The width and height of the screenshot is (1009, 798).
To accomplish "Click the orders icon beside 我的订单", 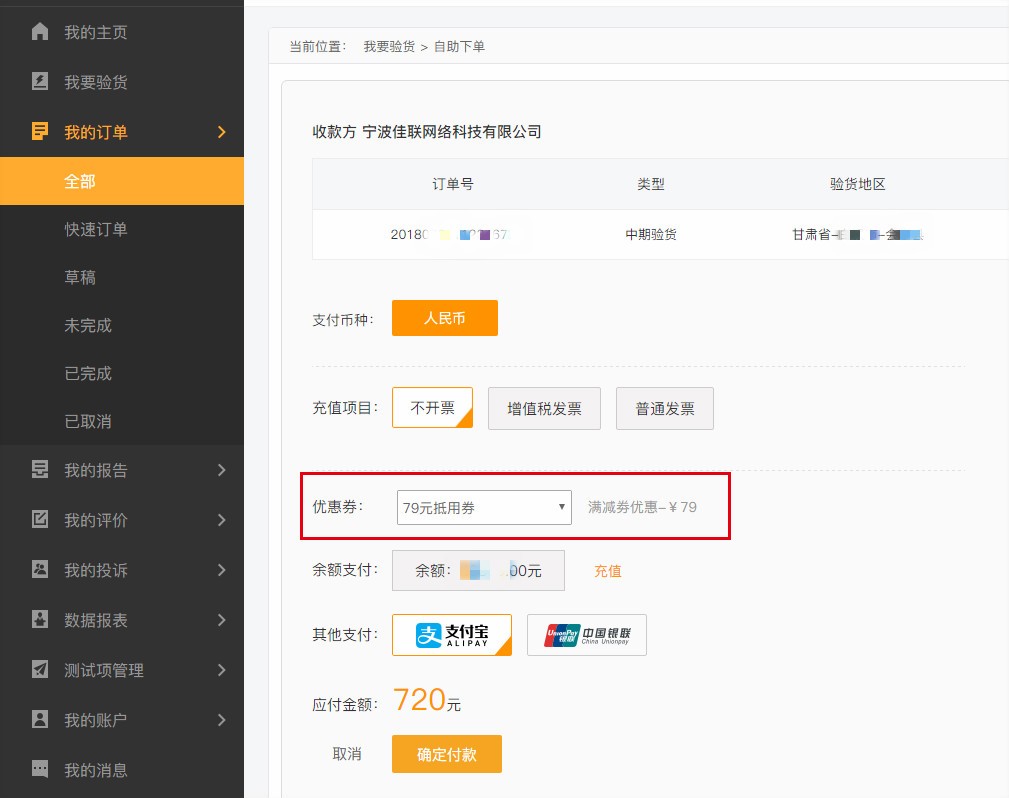I will point(40,131).
